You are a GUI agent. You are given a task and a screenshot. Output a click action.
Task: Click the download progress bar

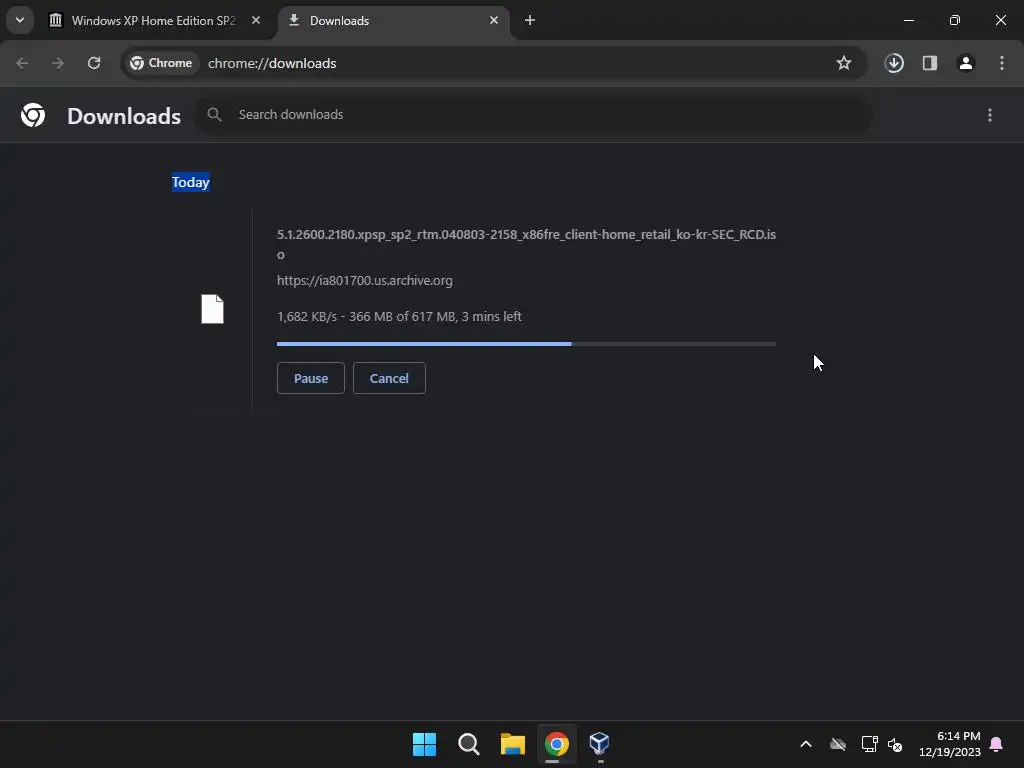pyautogui.click(x=526, y=344)
